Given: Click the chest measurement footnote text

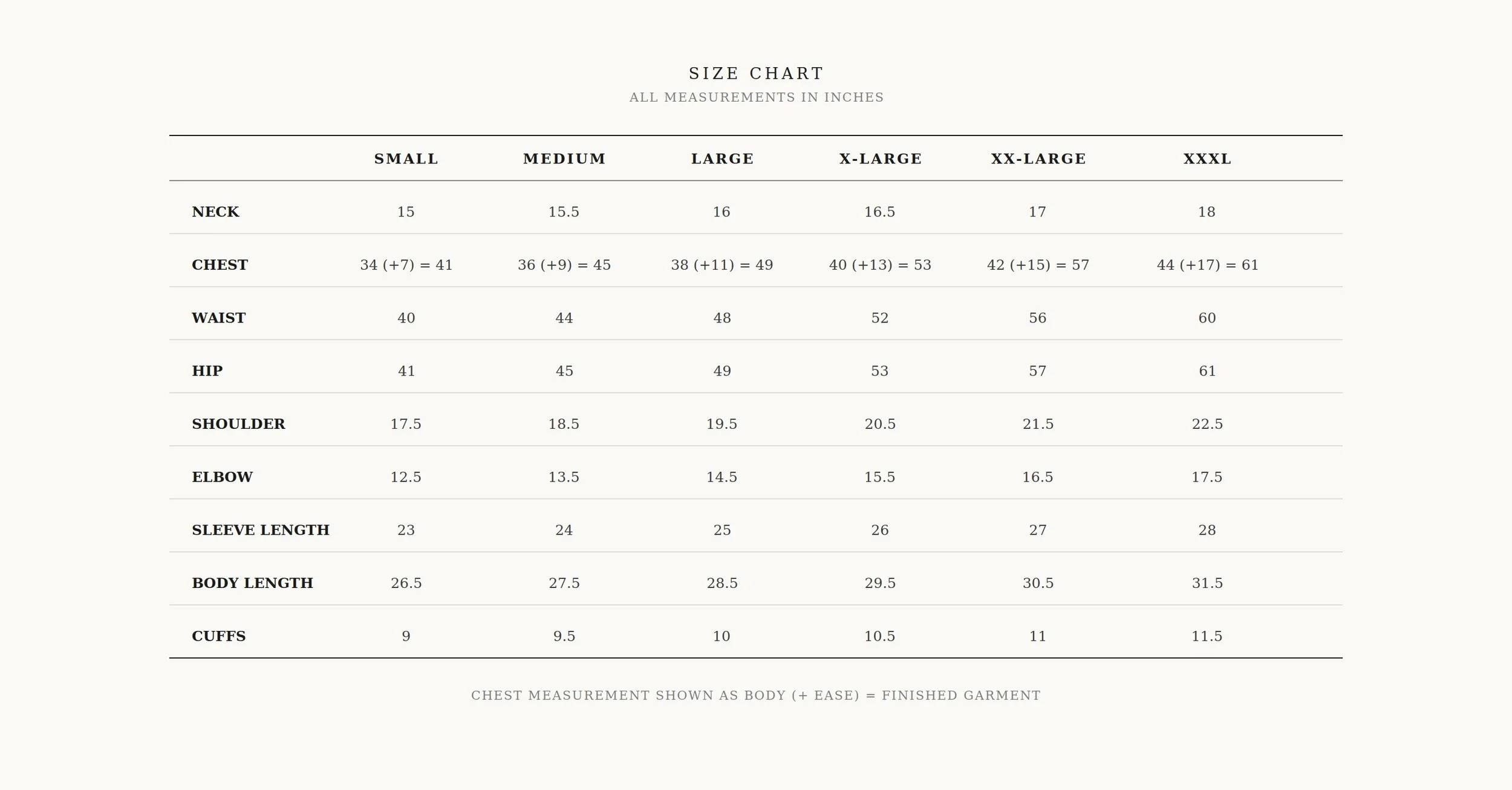Looking at the screenshot, I should tap(756, 696).
